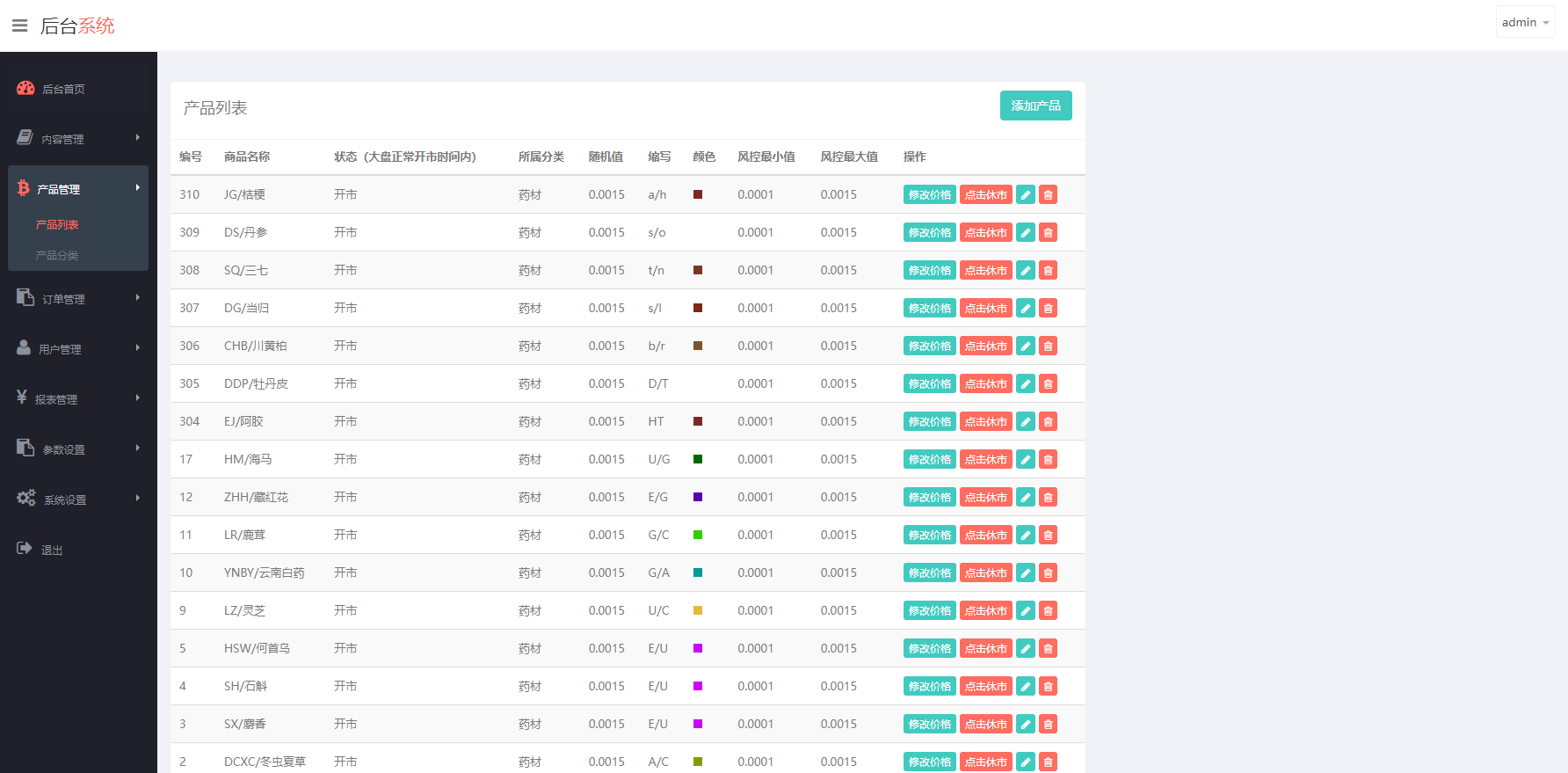This screenshot has width=1568, height=773.
Task: Click the 退出 logout icon in sidebar
Action: (x=25, y=549)
